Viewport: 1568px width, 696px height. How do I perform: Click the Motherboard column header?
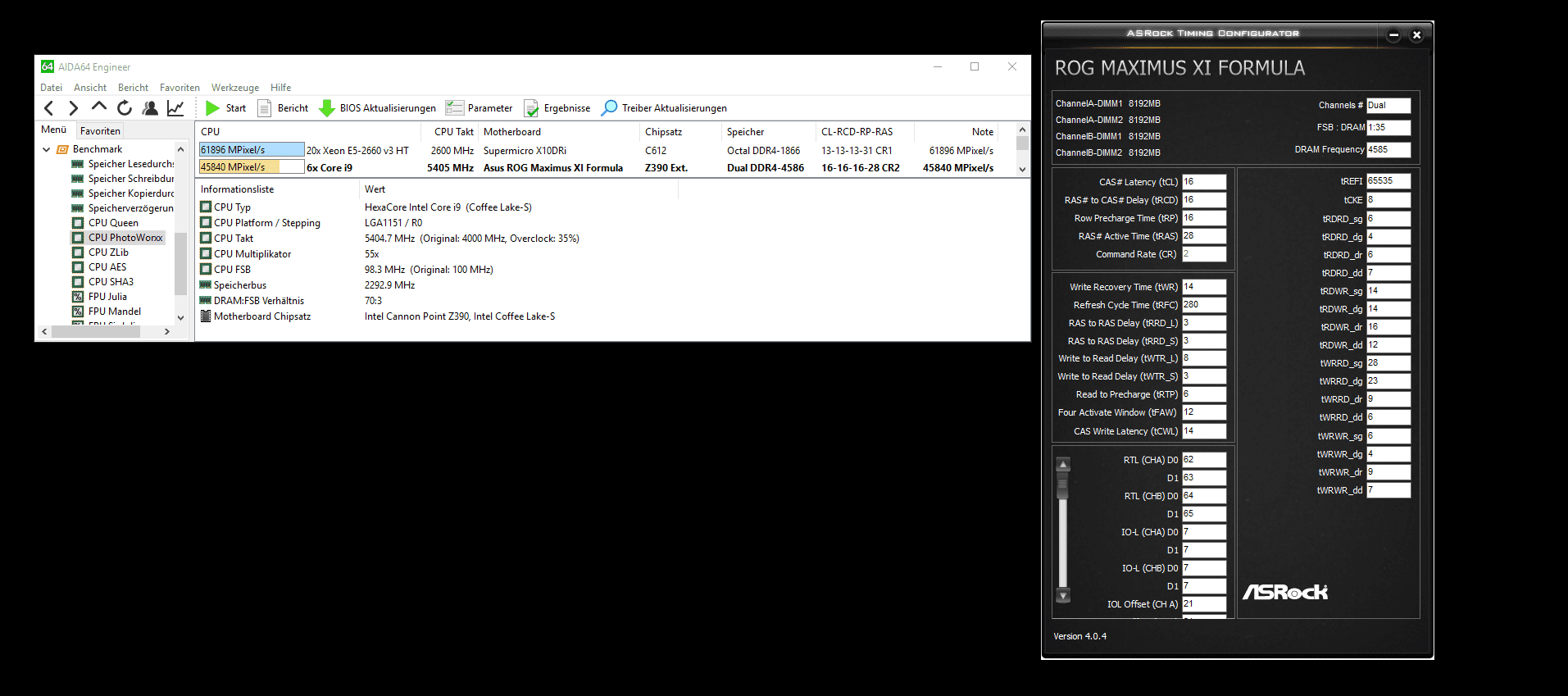[x=558, y=132]
